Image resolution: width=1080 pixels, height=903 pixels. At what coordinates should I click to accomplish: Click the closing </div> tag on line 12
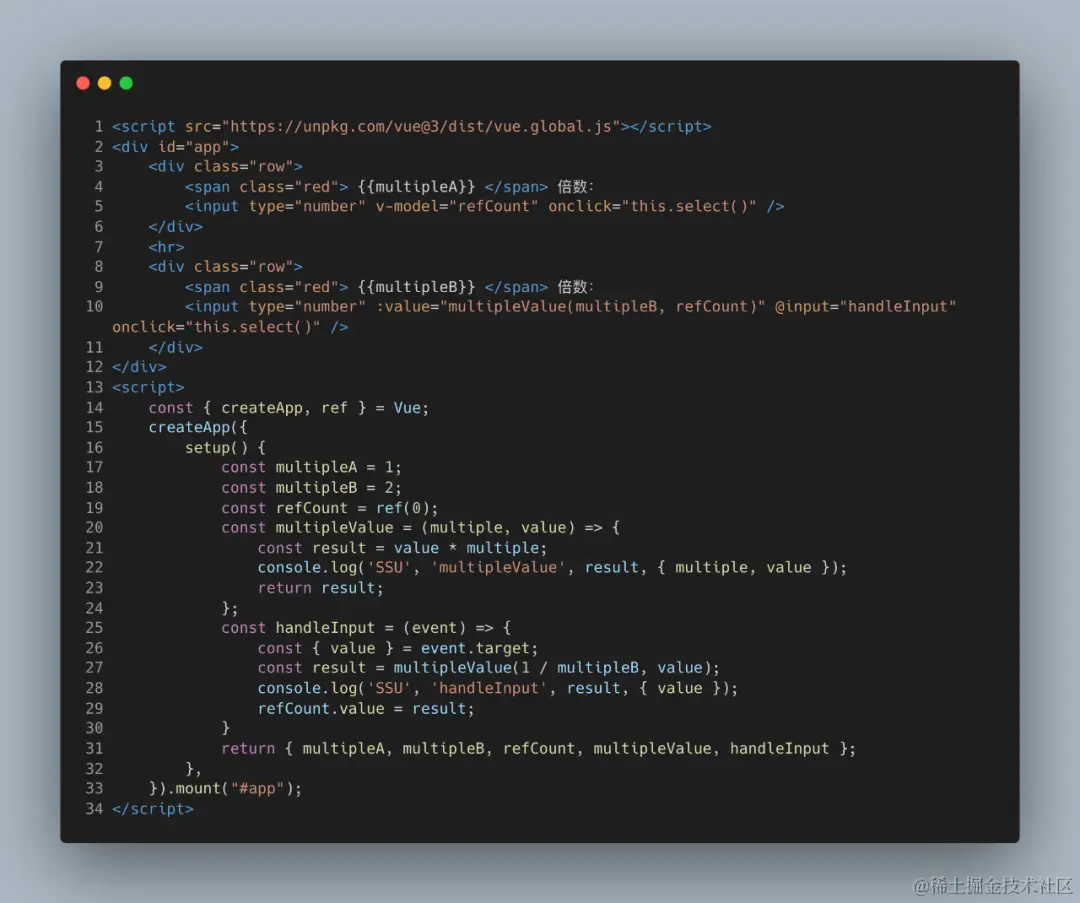pos(139,366)
